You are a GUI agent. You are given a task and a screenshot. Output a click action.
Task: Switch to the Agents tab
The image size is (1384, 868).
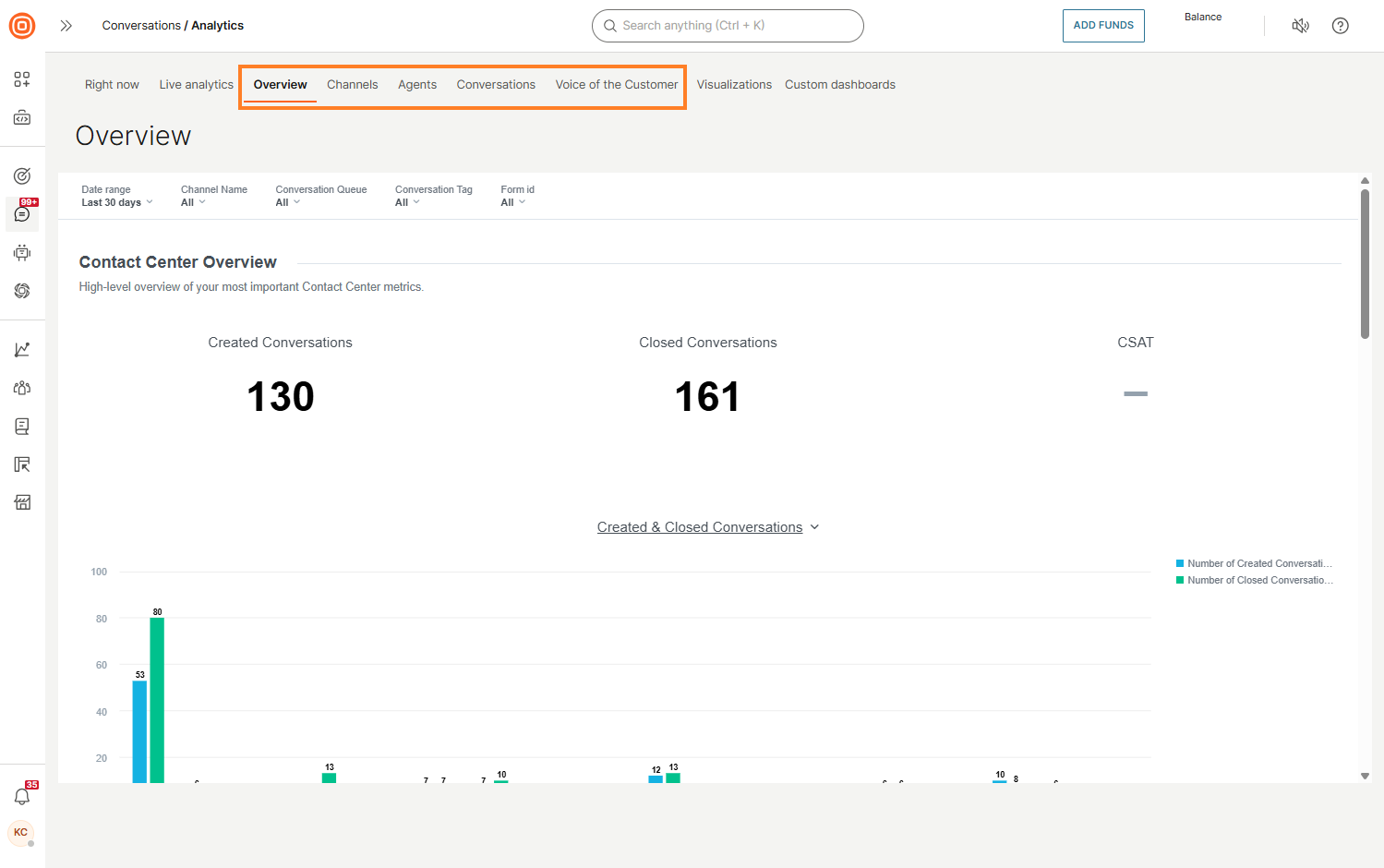(x=417, y=84)
